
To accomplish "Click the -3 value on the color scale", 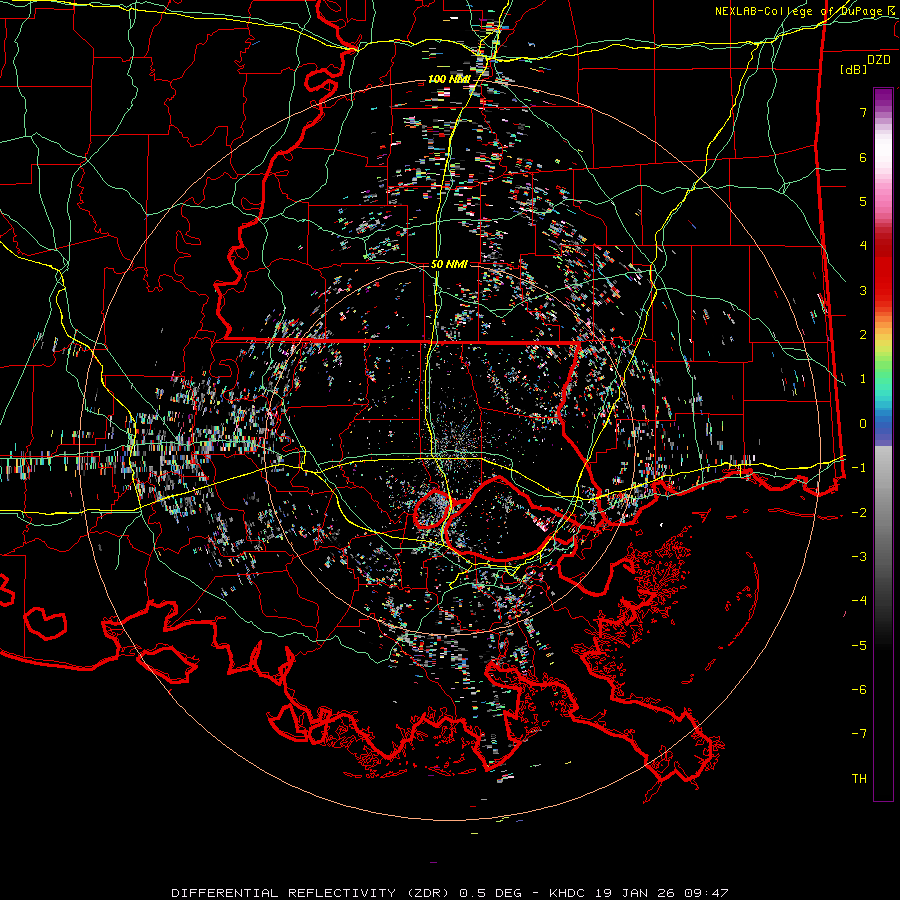I will 859,557.
